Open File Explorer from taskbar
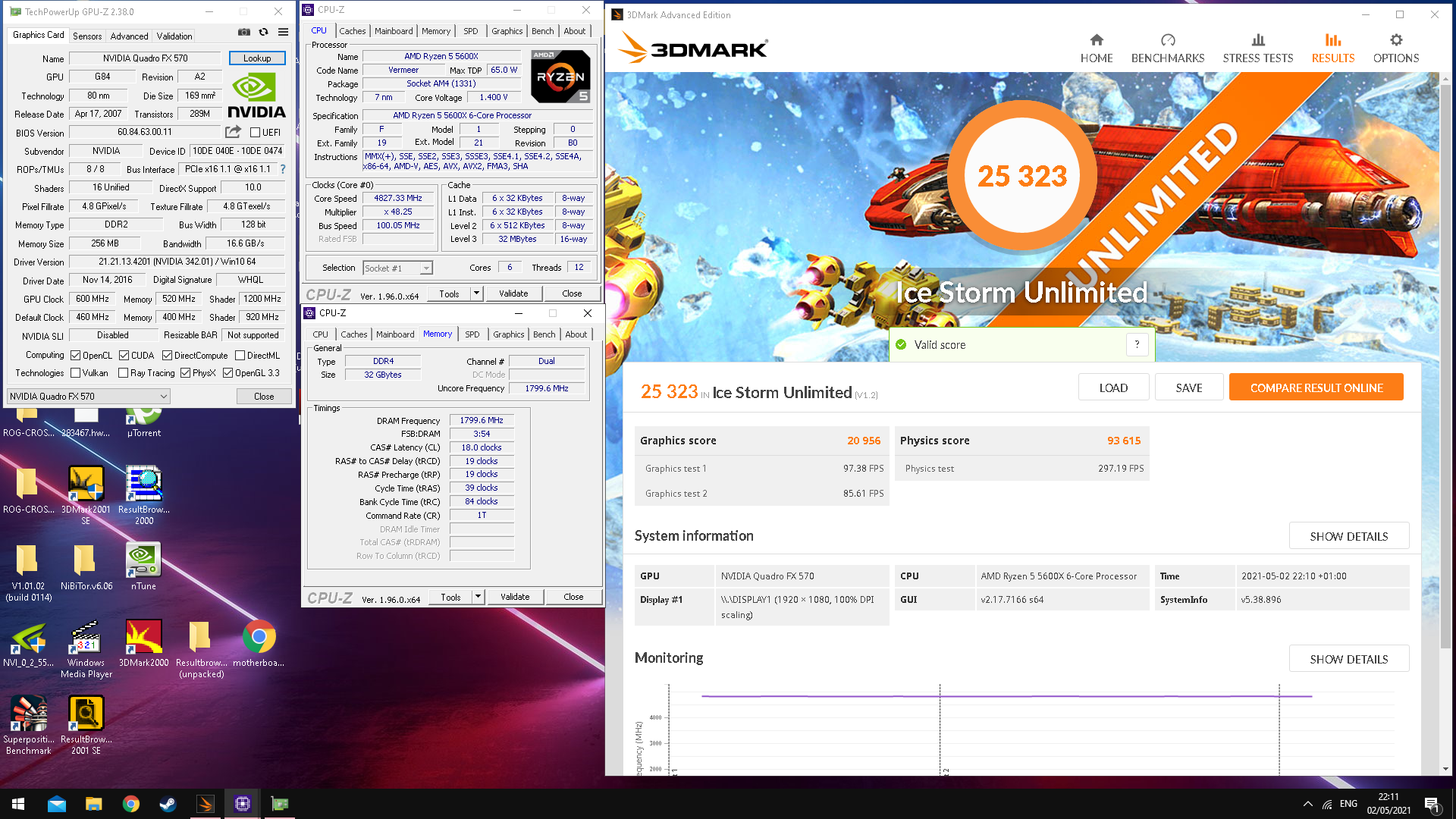 [93, 804]
